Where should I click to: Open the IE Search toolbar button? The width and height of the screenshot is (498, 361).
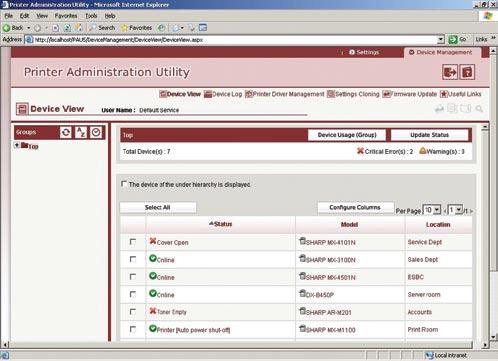coord(102,28)
